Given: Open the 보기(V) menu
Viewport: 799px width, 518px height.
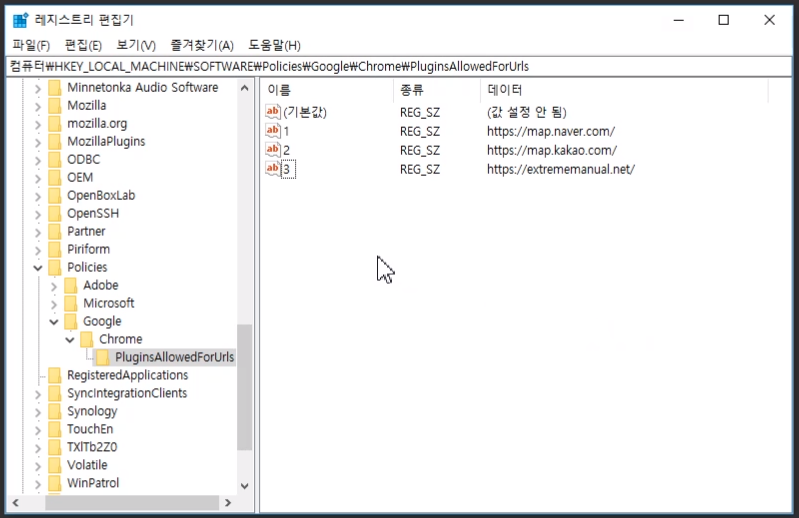Looking at the screenshot, I should [136, 45].
